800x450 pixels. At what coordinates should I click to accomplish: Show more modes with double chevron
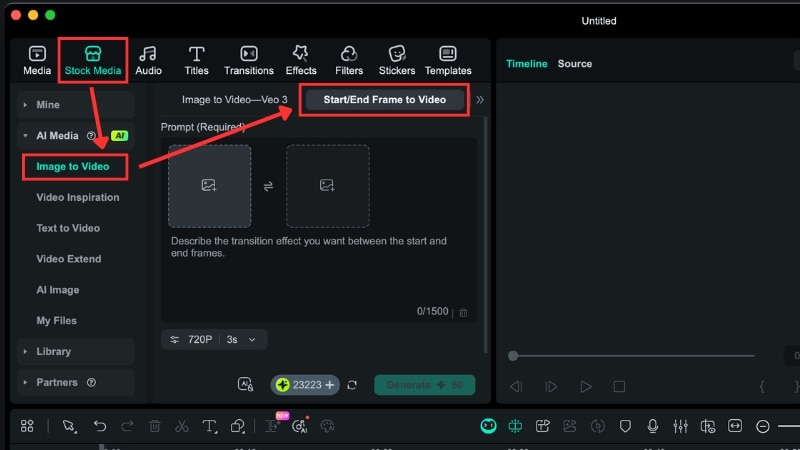480,100
